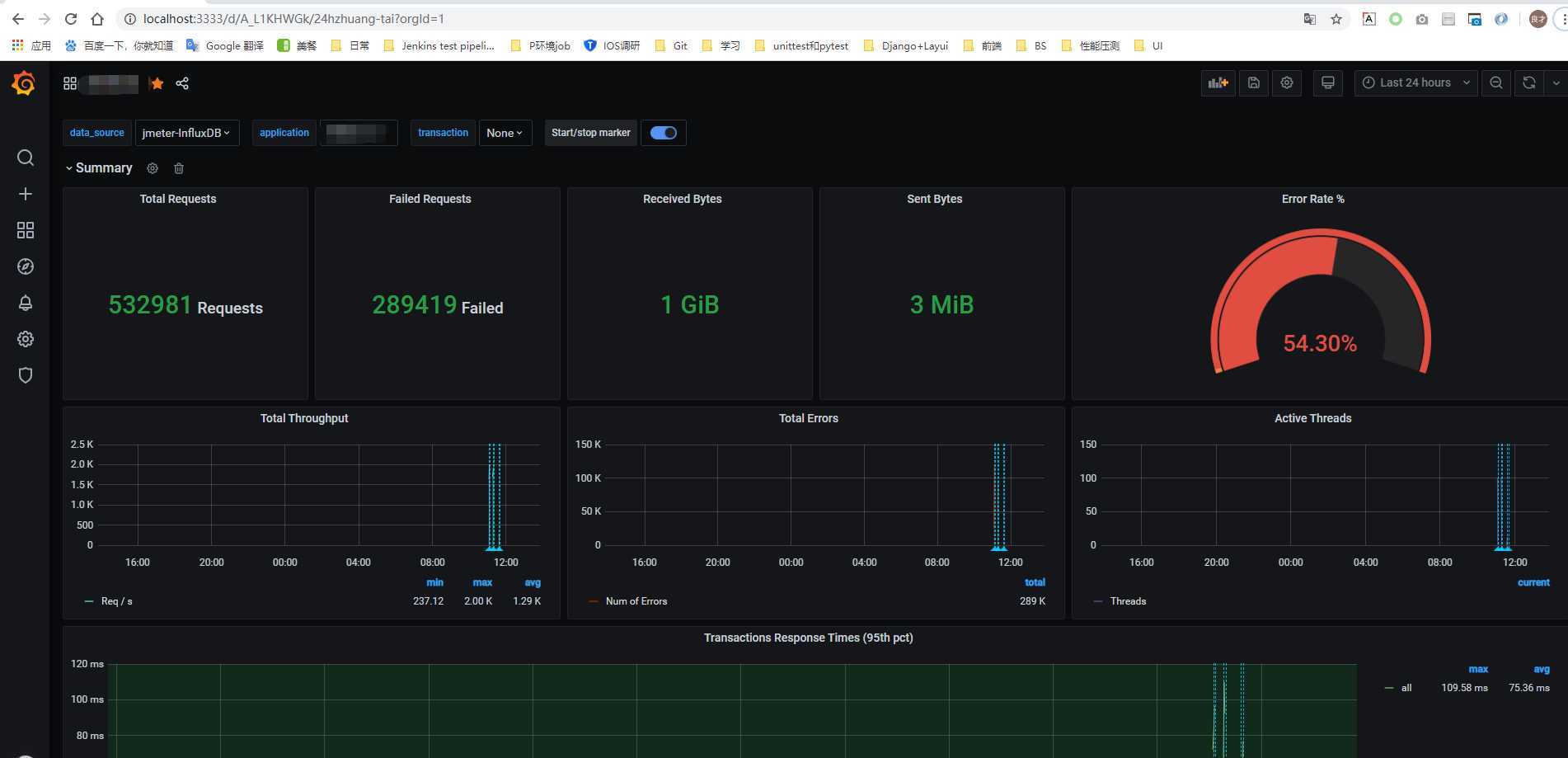Click the Active Threads panel title

pos(1313,418)
